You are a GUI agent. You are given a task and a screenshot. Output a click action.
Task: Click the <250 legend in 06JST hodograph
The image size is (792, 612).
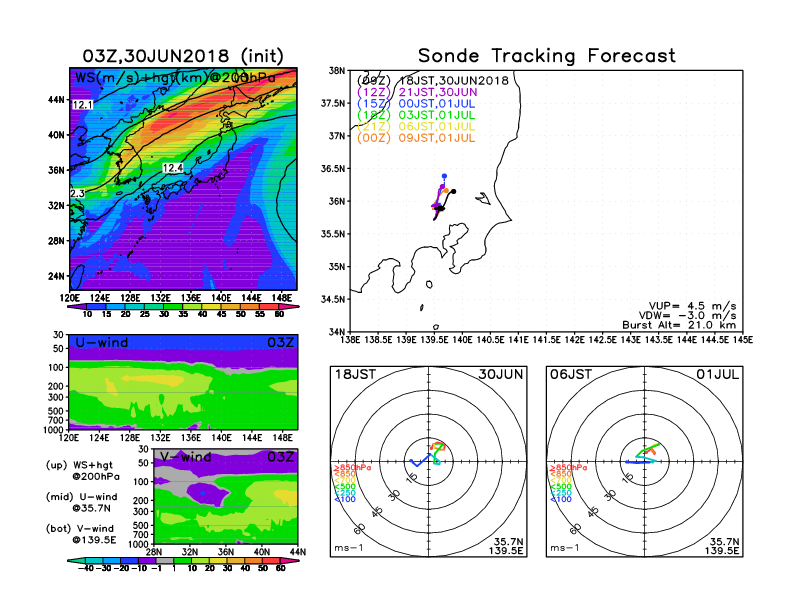561,493
